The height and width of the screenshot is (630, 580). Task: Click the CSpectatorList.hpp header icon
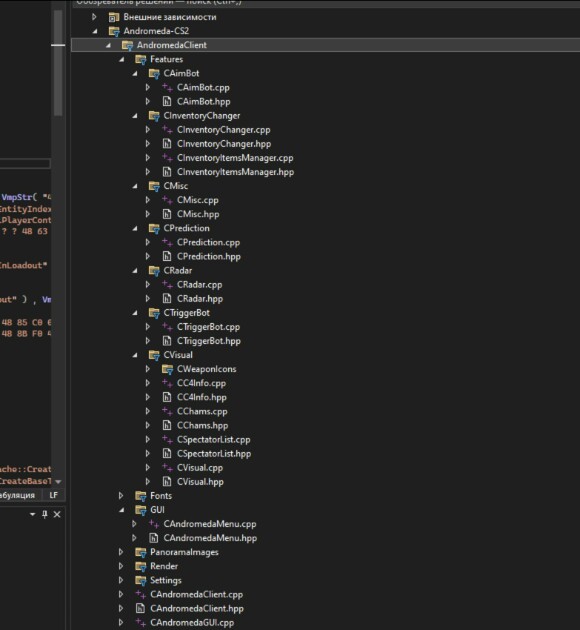[167, 454]
